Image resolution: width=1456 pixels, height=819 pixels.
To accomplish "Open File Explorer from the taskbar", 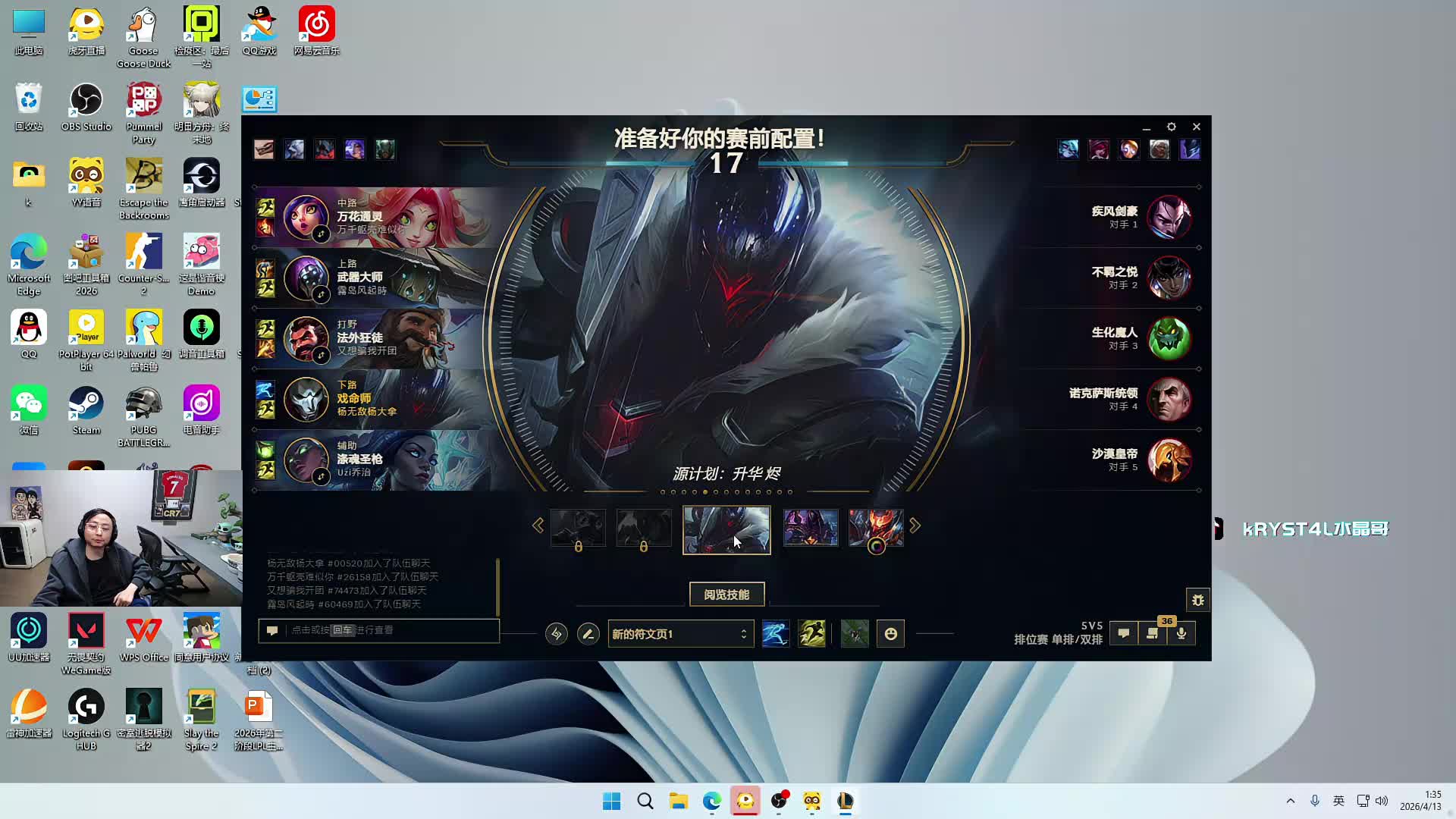I will click(x=678, y=801).
